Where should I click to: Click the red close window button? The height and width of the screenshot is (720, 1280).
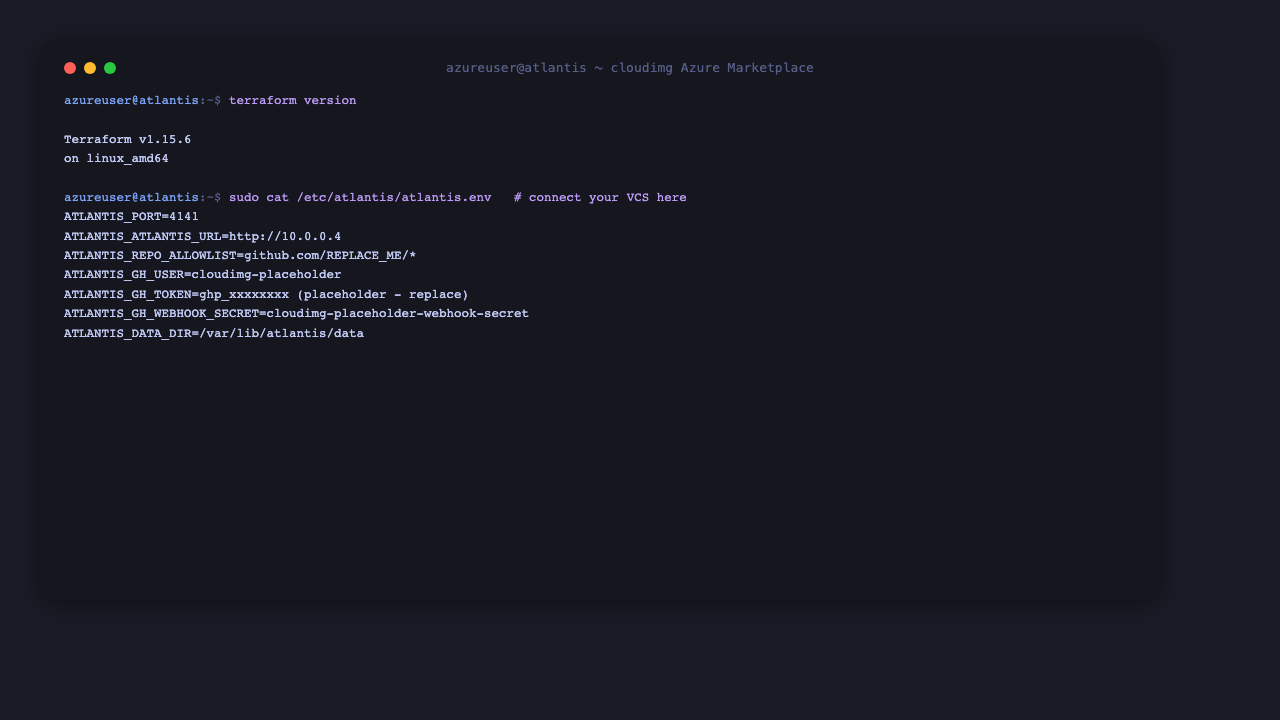[70, 68]
